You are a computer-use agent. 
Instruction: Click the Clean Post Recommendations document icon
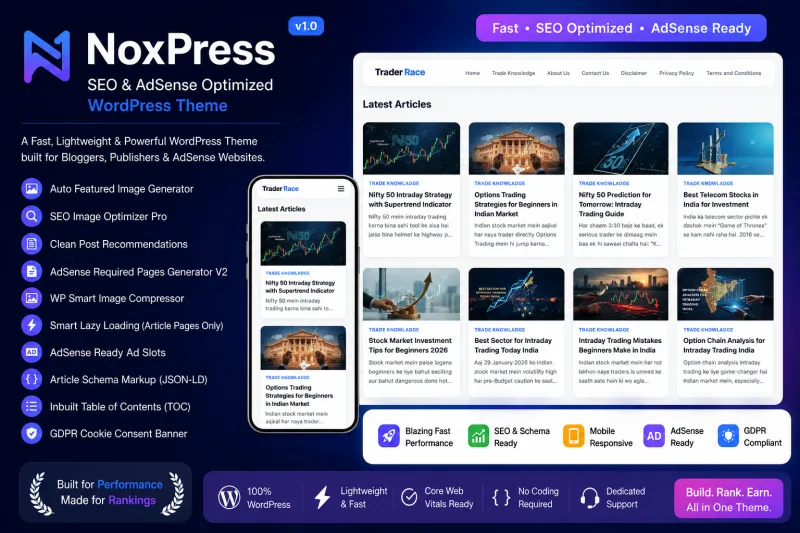32,244
